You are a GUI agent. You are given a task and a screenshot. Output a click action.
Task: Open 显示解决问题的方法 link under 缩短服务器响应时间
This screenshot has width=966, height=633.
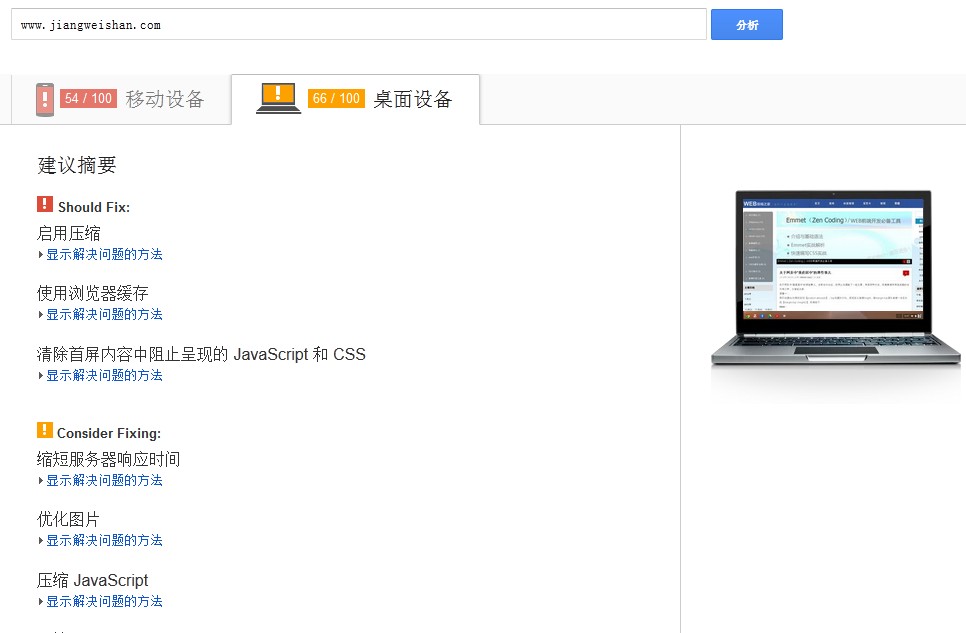104,480
